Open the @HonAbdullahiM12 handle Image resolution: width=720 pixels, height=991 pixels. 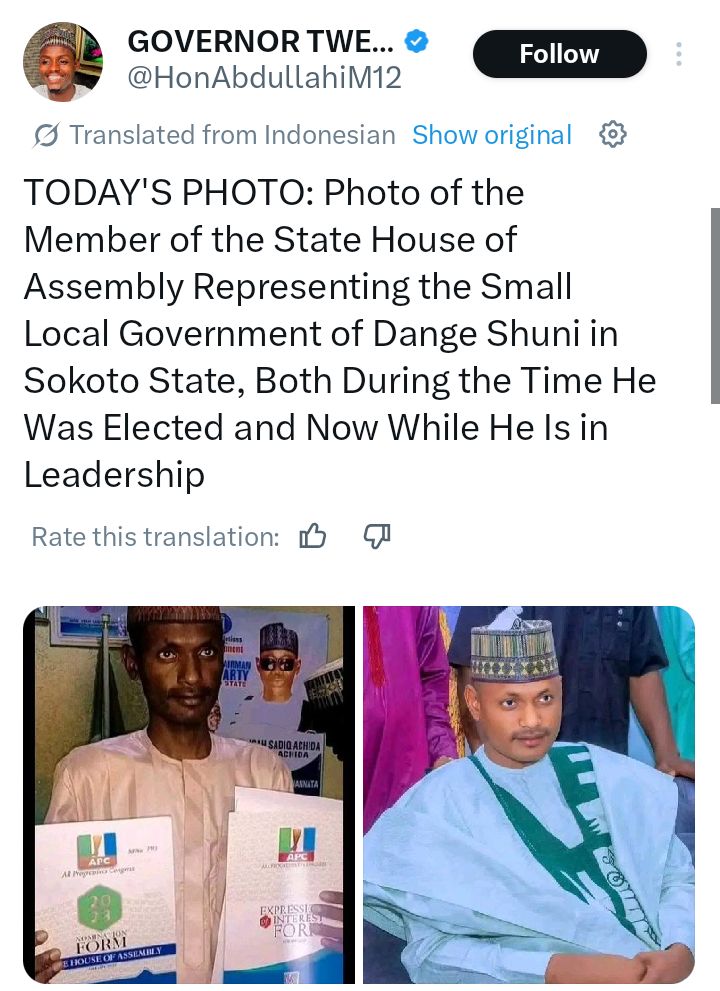point(264,78)
